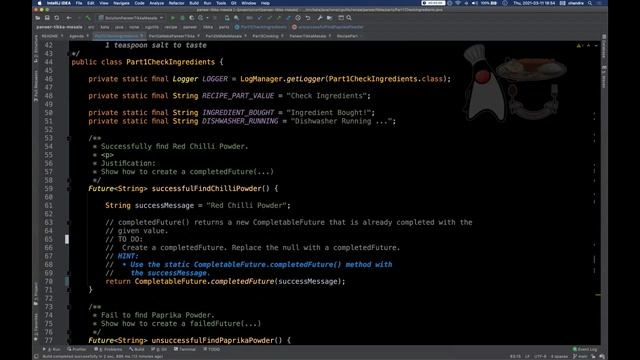Collapse comment block fold at line 63

click(69, 222)
